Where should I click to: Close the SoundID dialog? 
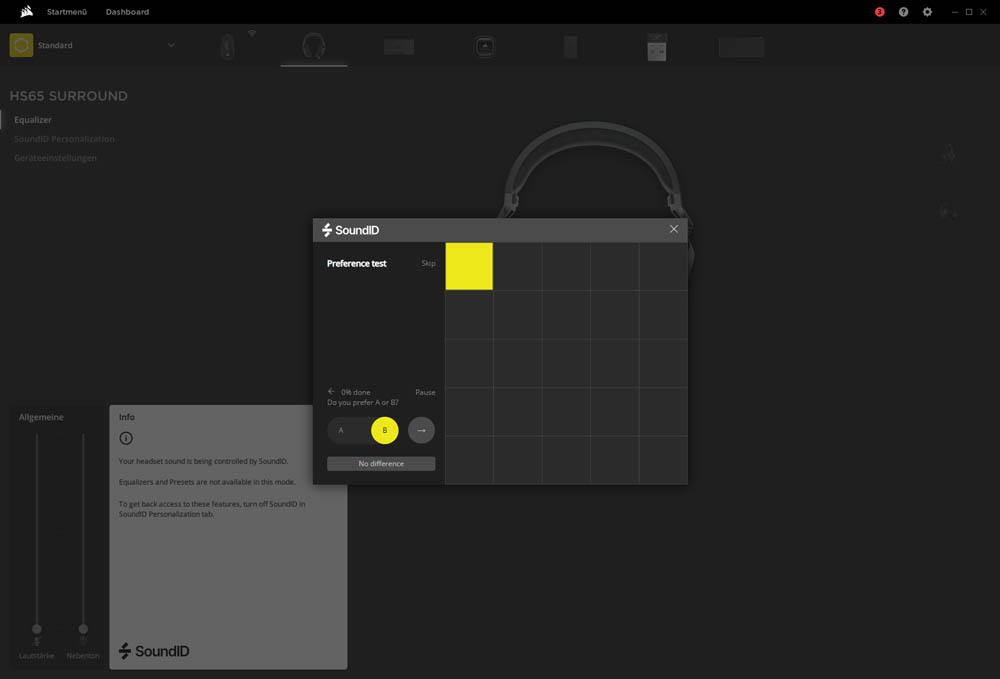pos(674,230)
